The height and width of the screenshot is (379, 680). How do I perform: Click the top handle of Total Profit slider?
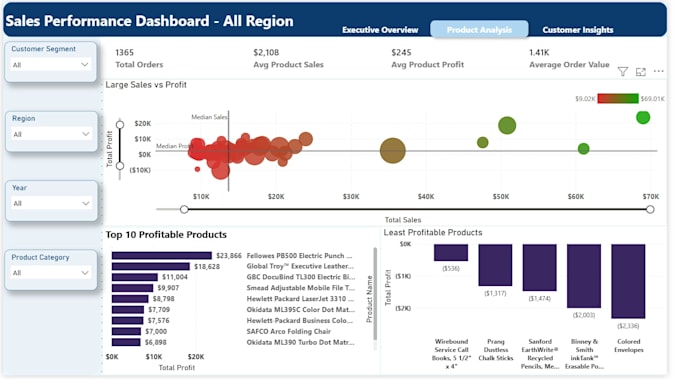120,125
